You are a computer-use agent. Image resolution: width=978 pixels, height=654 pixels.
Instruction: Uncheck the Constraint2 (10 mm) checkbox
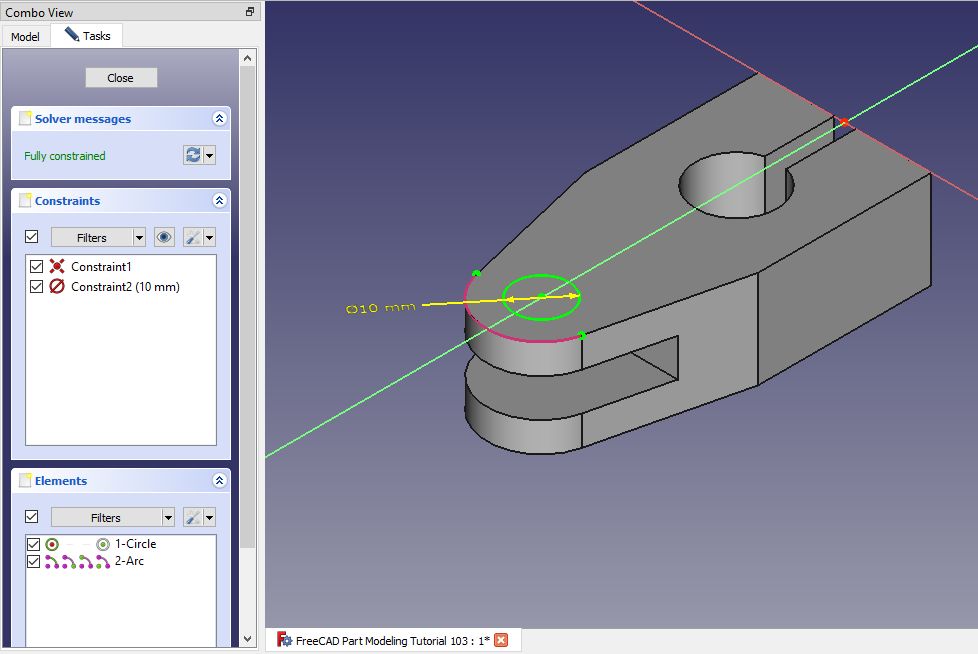click(x=37, y=287)
